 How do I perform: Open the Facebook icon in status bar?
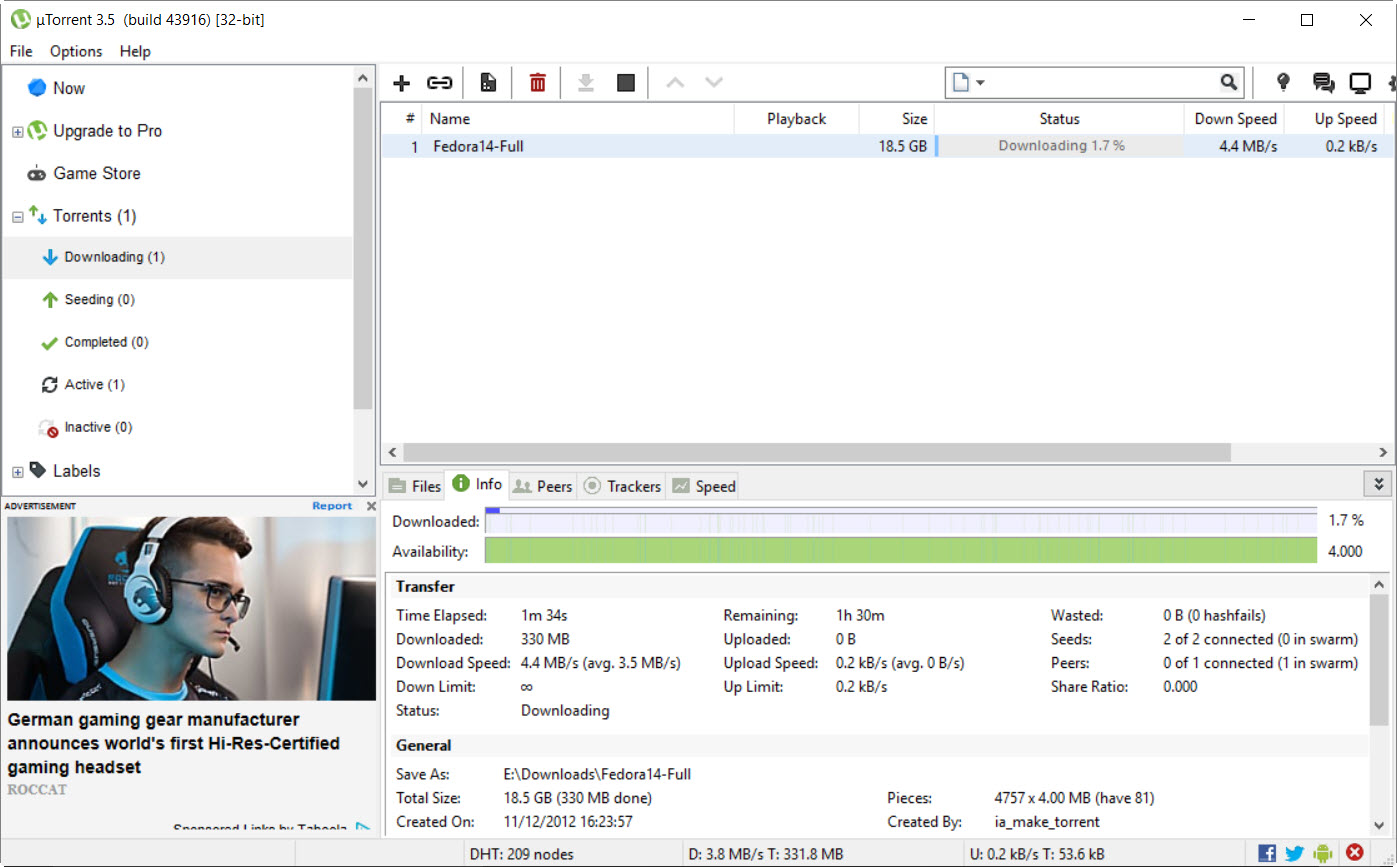click(x=1267, y=853)
